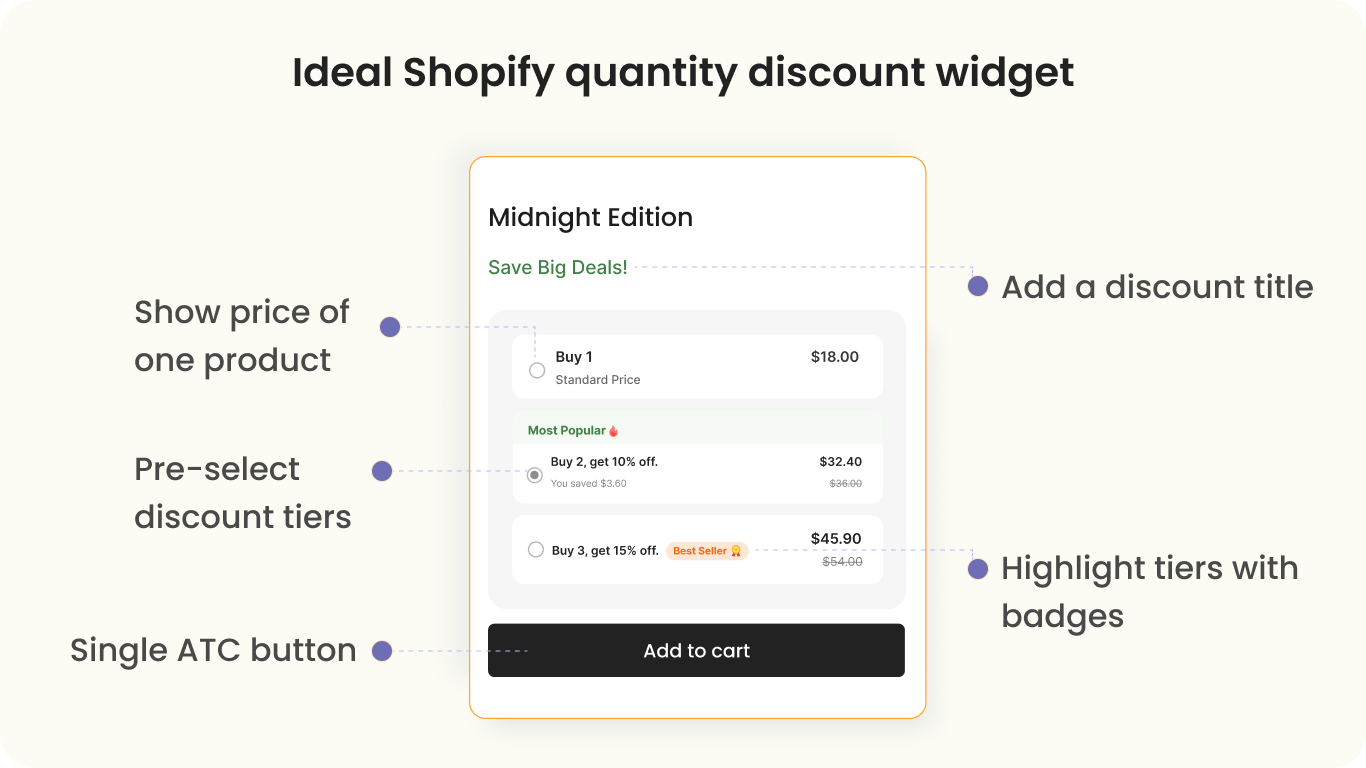Screen dimensions: 1366x768
Task: Click the Best Seller badge
Action: 707,551
